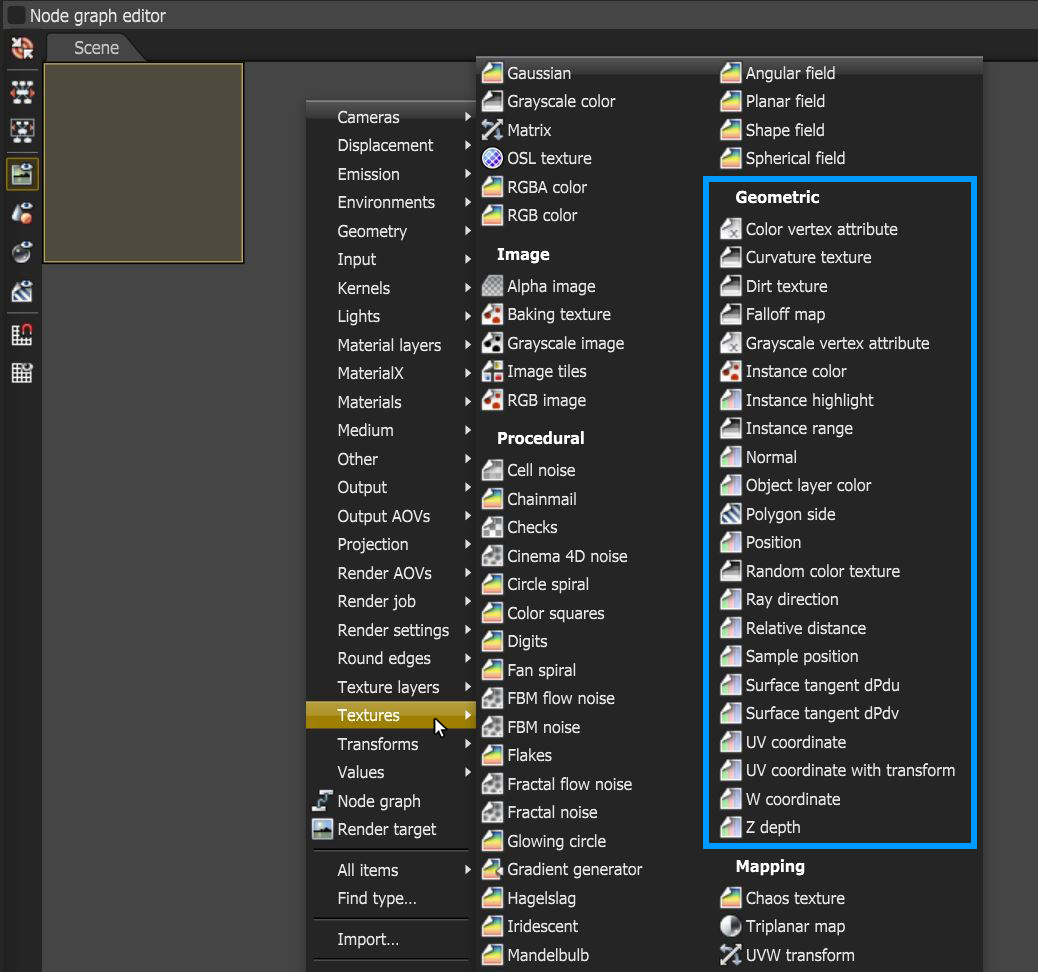This screenshot has width=1038, height=972.
Task: Click the Cell noise icon
Action: tap(492, 470)
